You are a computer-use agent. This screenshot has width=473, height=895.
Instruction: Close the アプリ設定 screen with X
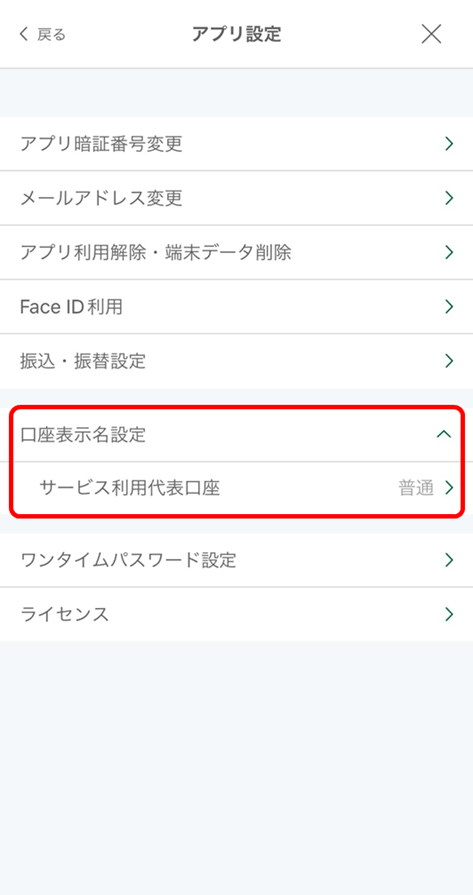click(431, 34)
